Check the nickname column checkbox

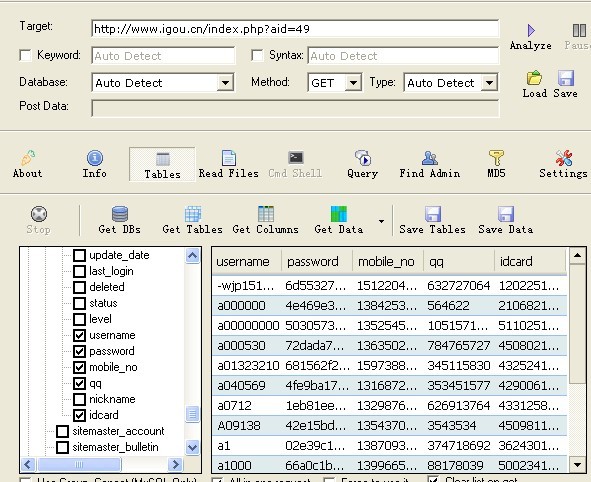pyautogui.click(x=79, y=399)
